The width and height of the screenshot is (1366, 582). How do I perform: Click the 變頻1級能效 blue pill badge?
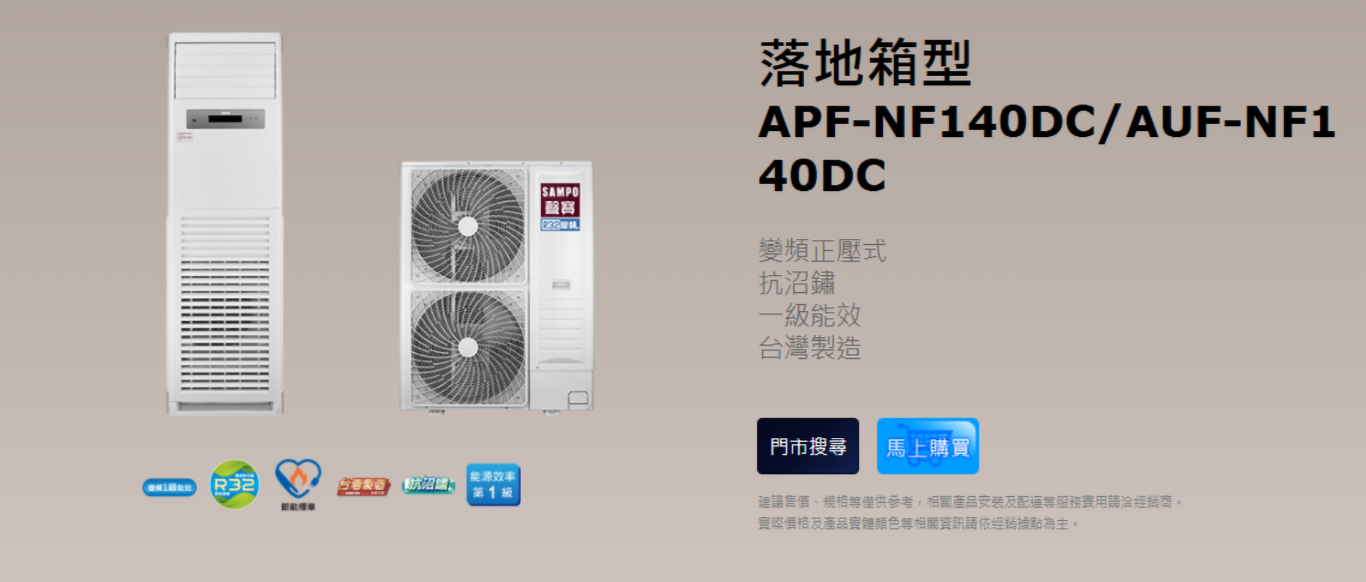pos(170,487)
